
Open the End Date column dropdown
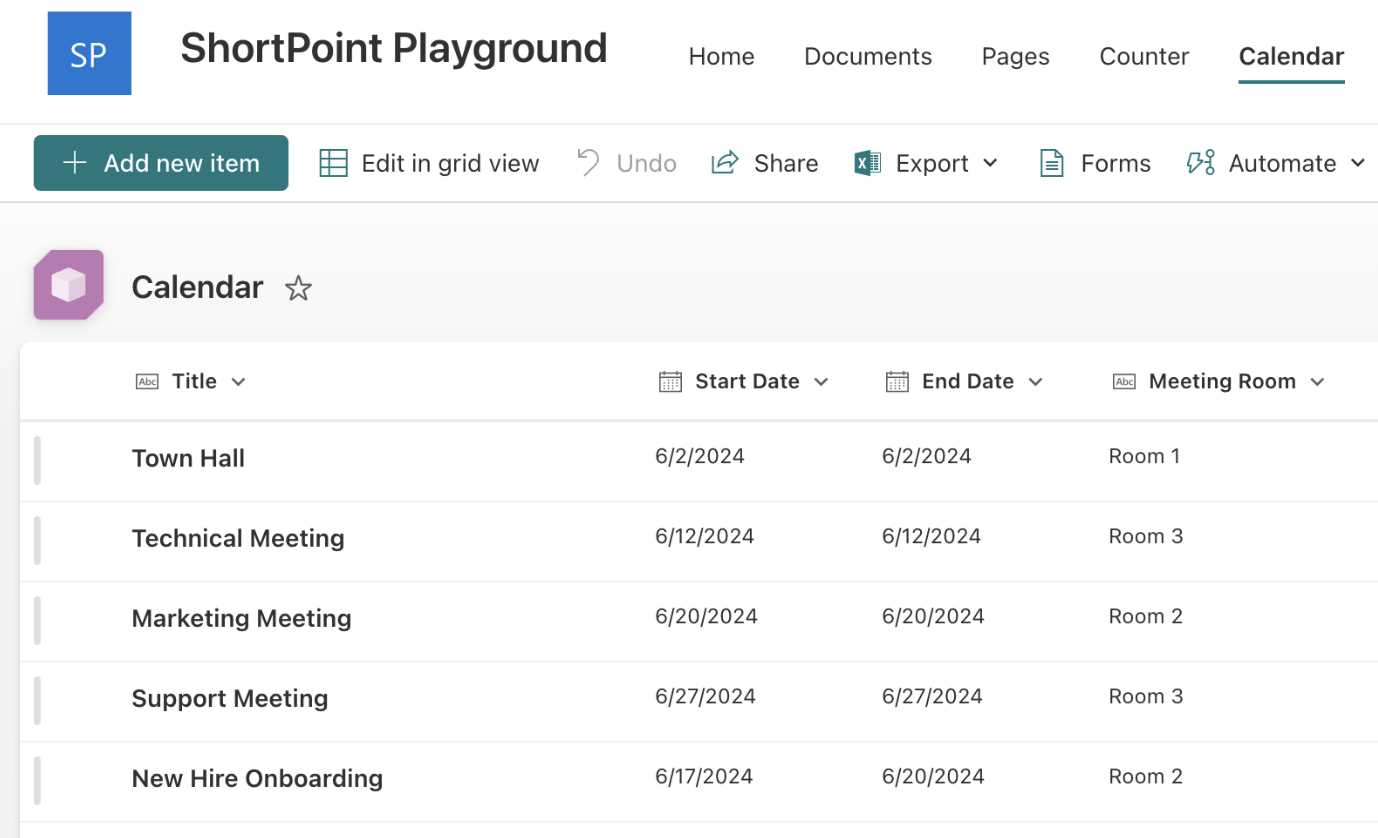(1035, 381)
